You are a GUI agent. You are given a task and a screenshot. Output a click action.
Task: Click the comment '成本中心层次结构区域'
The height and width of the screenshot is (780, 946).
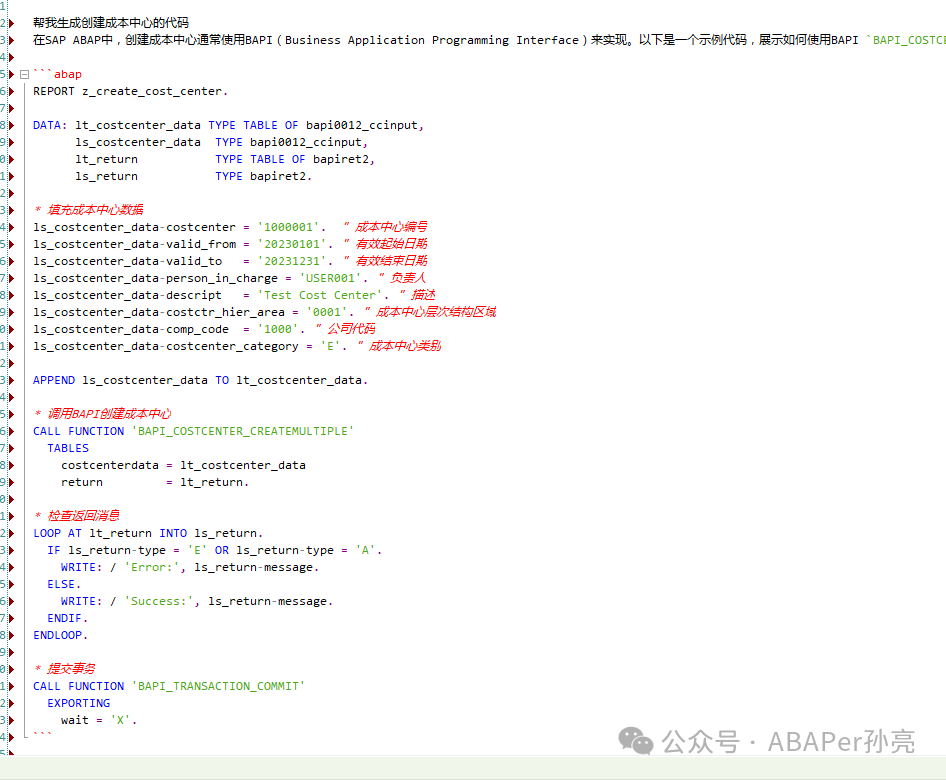coord(436,312)
